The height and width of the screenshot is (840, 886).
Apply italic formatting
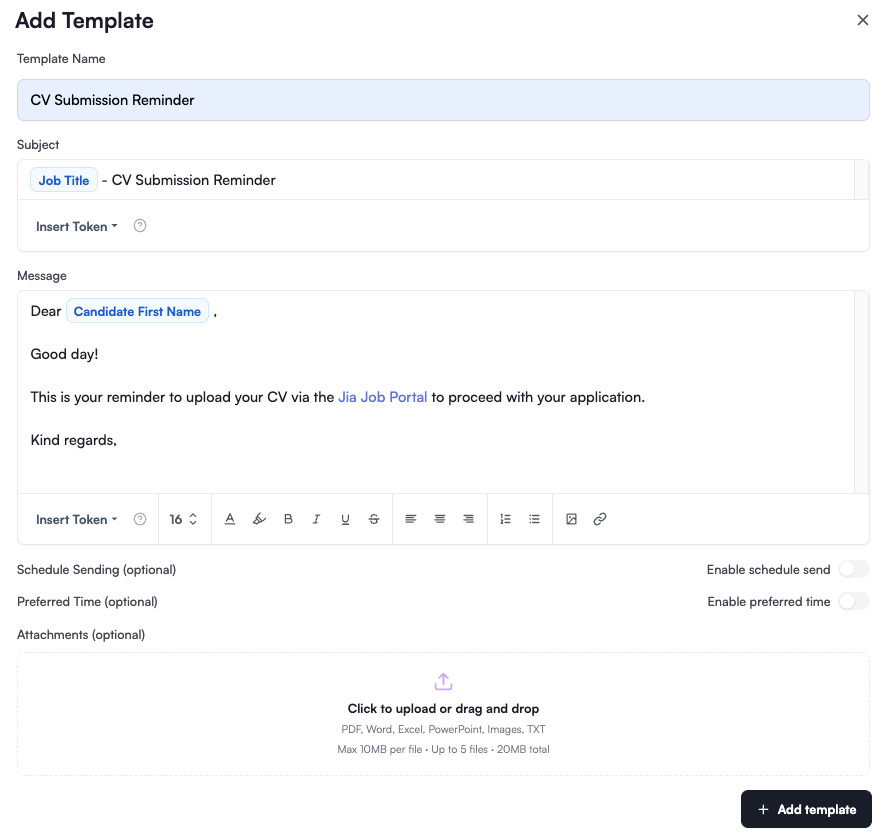click(316, 519)
